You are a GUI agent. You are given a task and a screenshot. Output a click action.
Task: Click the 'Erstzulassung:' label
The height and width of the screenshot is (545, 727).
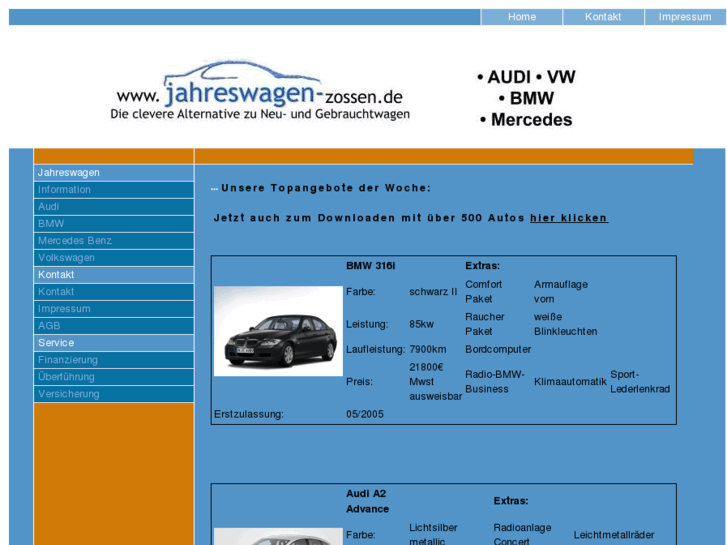click(x=249, y=414)
